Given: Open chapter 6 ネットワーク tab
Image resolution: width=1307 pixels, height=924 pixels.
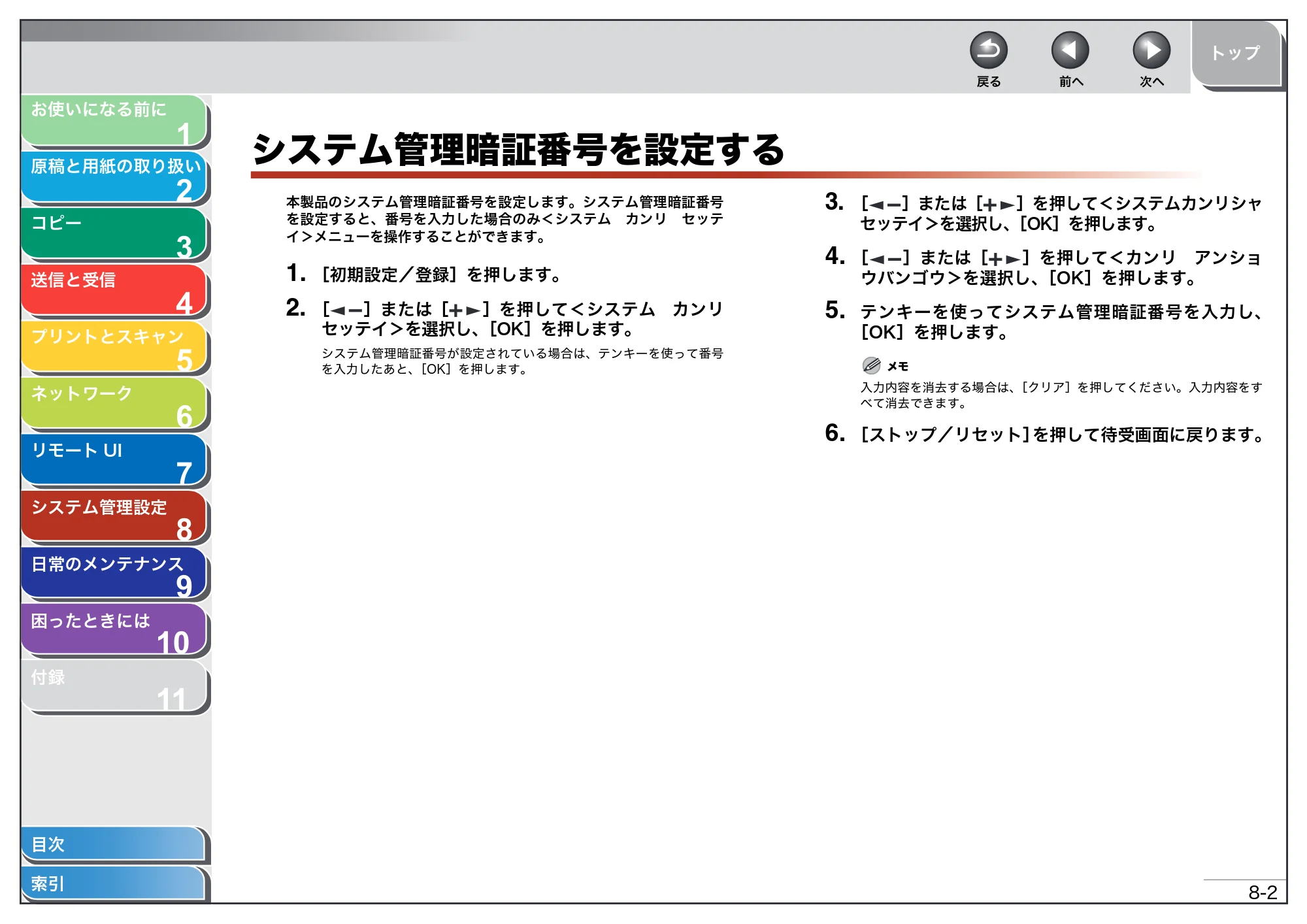Looking at the screenshot, I should pos(114,404).
